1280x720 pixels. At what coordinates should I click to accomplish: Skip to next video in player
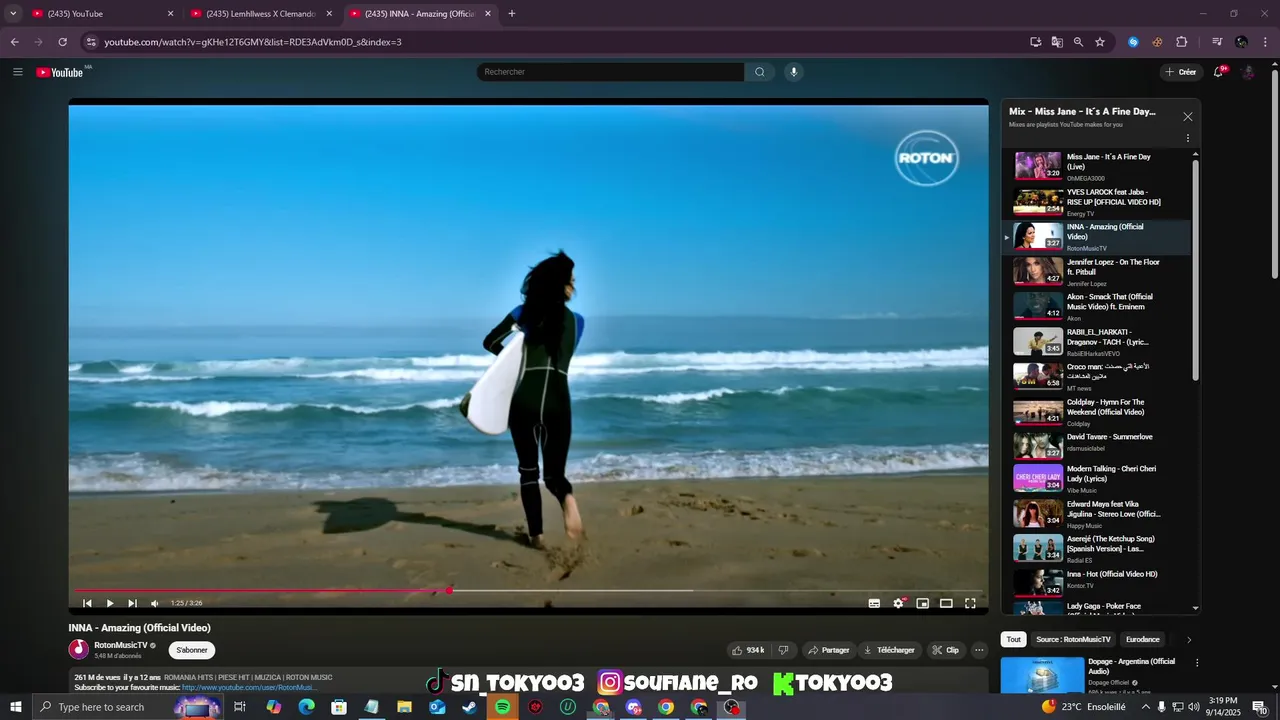tap(132, 603)
